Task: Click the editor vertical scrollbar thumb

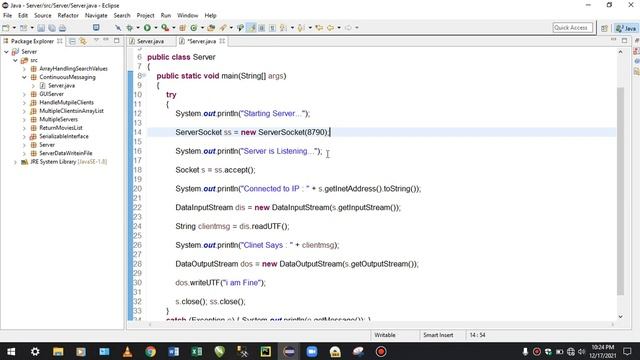Action: [620, 191]
